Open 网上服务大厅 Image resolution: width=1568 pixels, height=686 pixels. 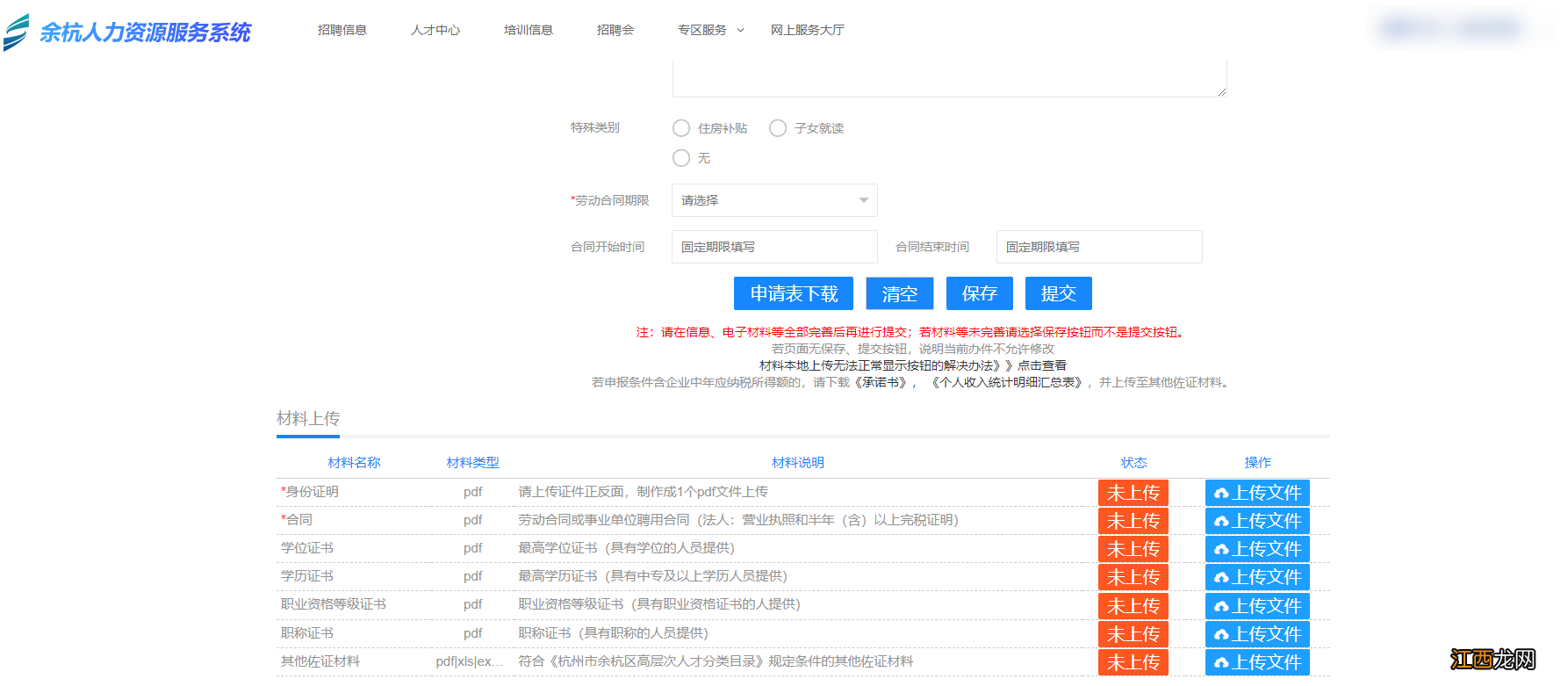click(808, 30)
